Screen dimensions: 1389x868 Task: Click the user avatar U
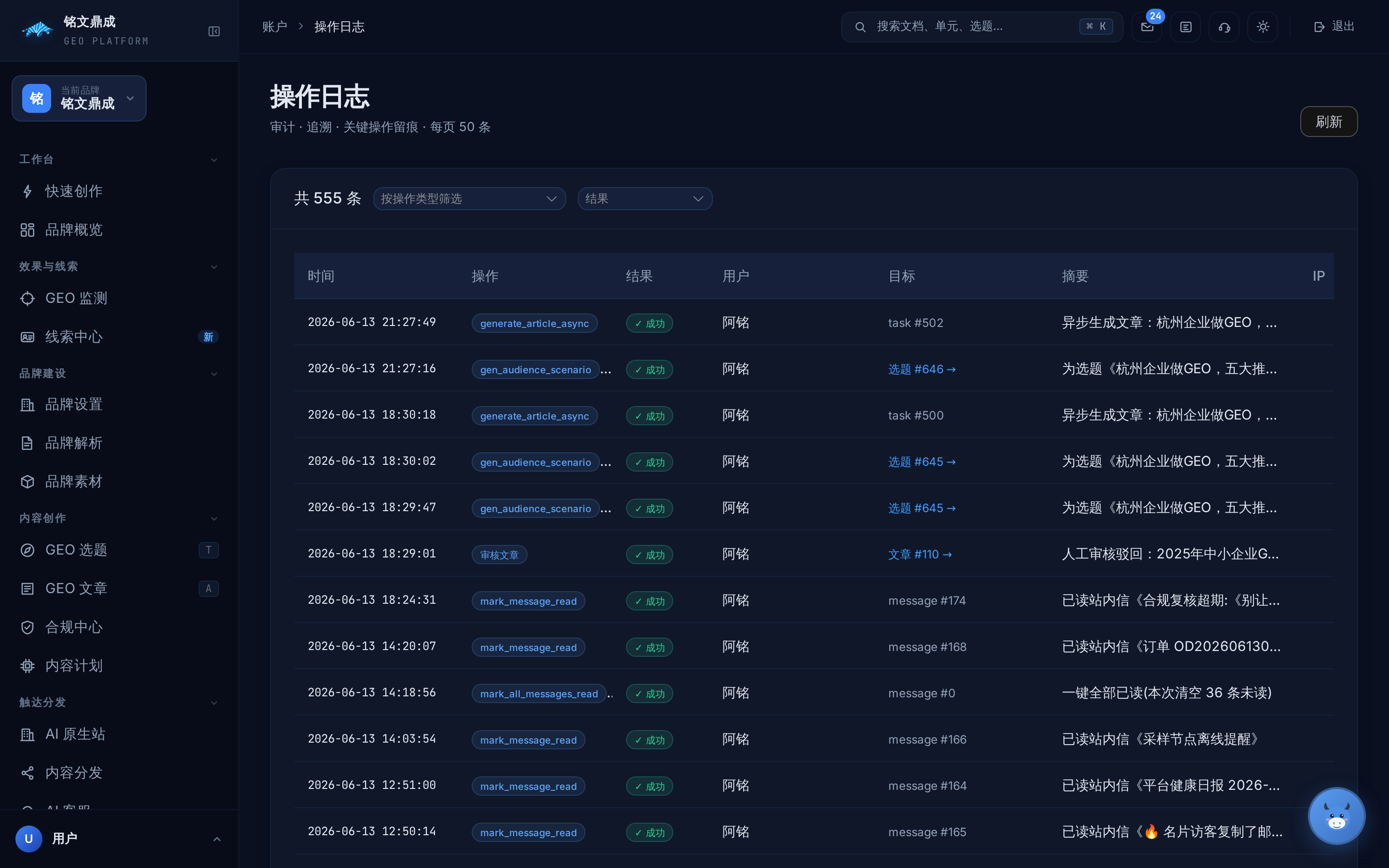coord(29,839)
